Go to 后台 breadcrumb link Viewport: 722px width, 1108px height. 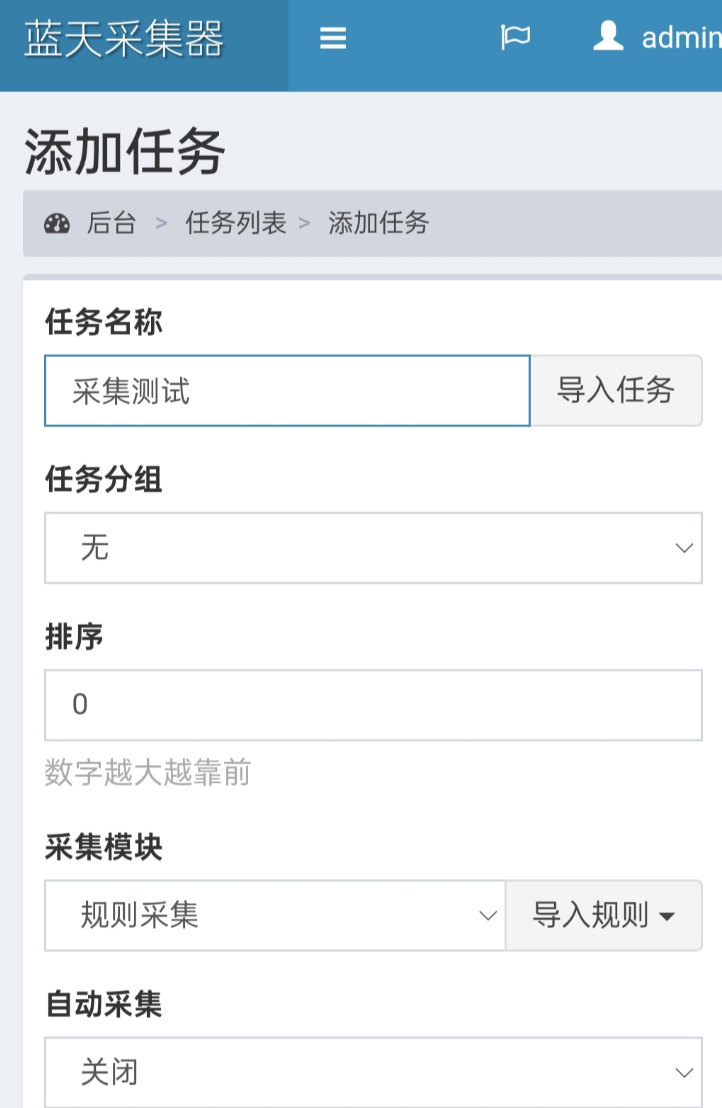pos(111,223)
